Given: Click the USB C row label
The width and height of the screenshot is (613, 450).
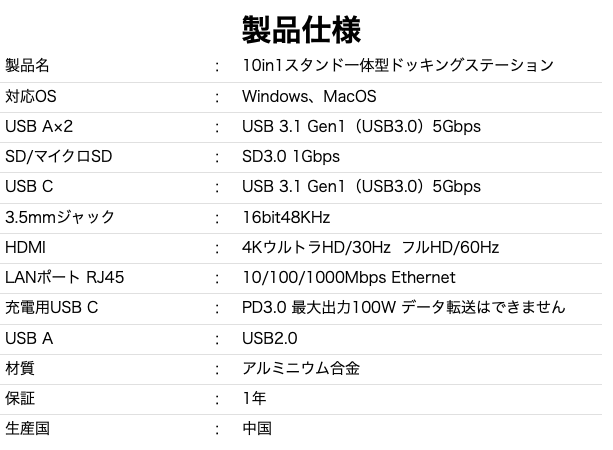Looking at the screenshot, I should click(x=29, y=186).
